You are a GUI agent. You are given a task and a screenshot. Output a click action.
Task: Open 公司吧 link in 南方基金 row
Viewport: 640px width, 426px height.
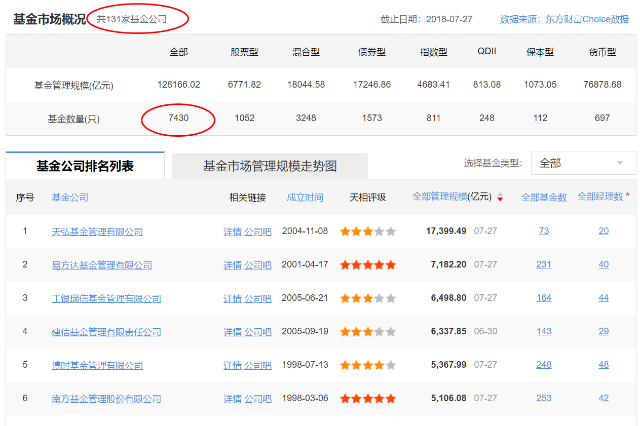coord(258,399)
